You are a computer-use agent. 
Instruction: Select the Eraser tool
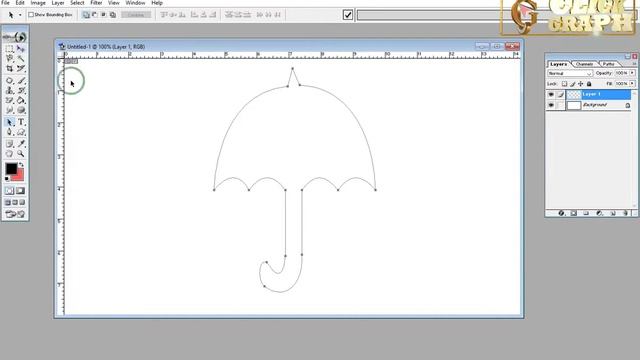click(x=9, y=100)
